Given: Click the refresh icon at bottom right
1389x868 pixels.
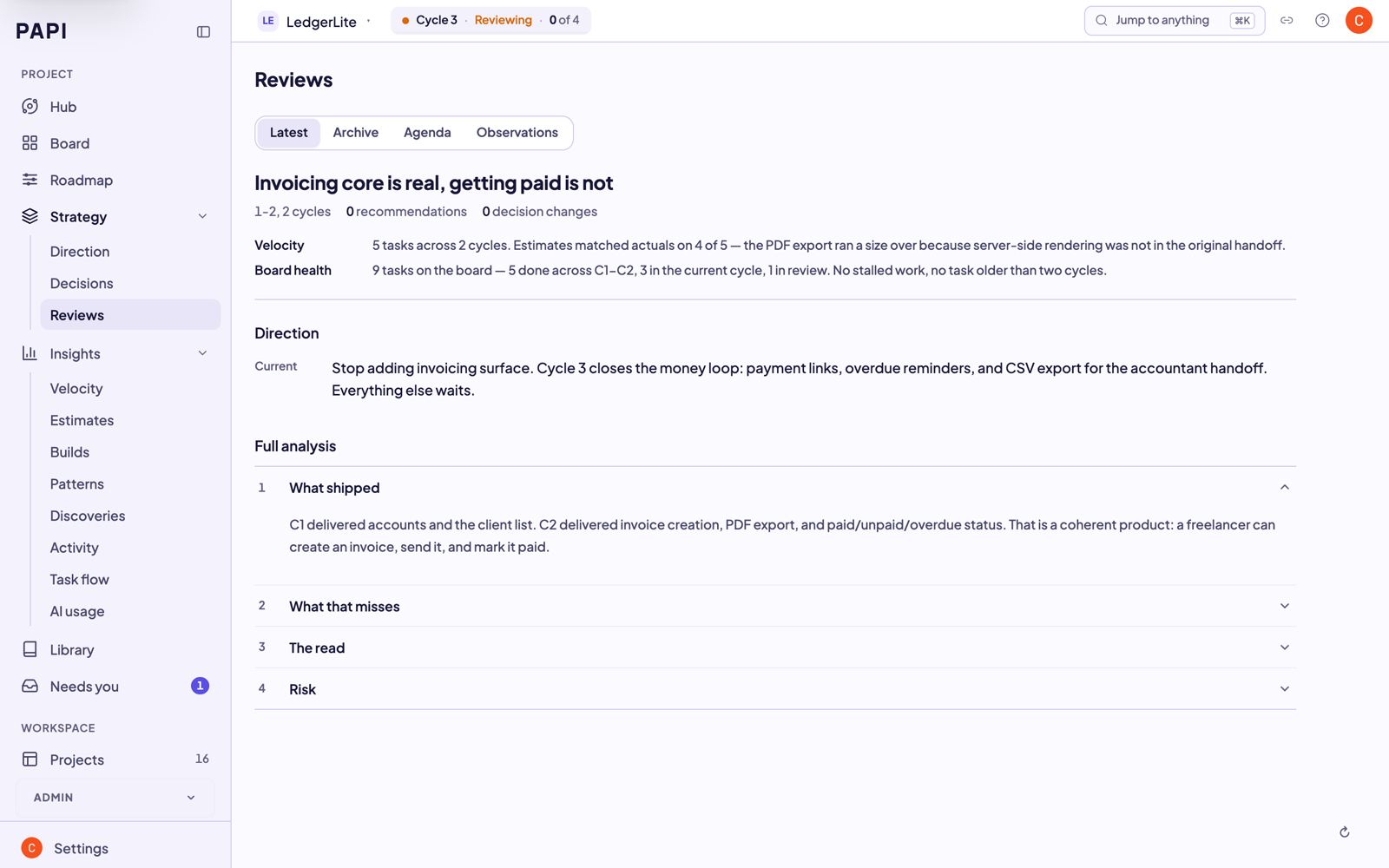Looking at the screenshot, I should coord(1344,832).
